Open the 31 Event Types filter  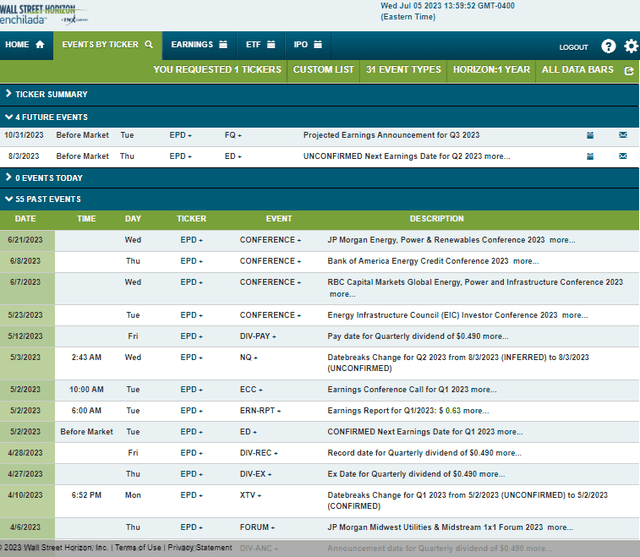point(403,70)
